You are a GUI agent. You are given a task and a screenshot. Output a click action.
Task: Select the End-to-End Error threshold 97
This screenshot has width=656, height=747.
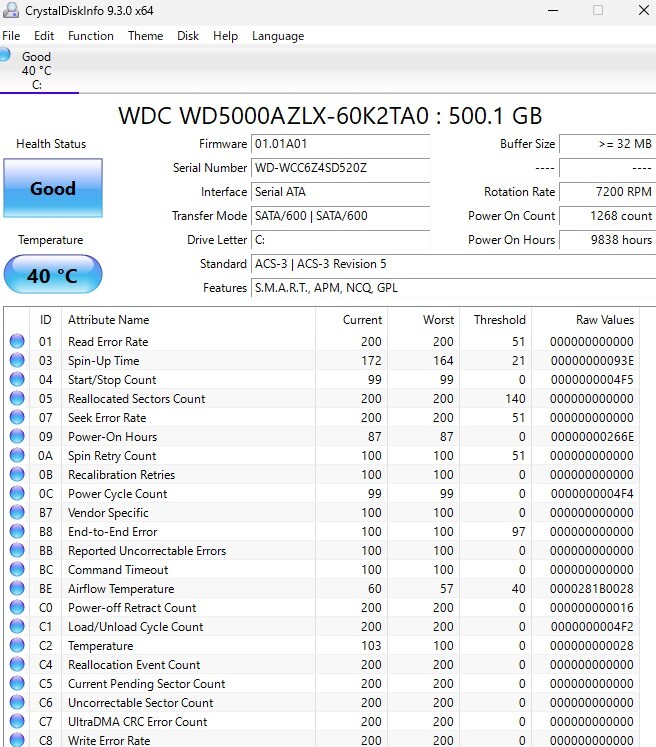(x=518, y=532)
